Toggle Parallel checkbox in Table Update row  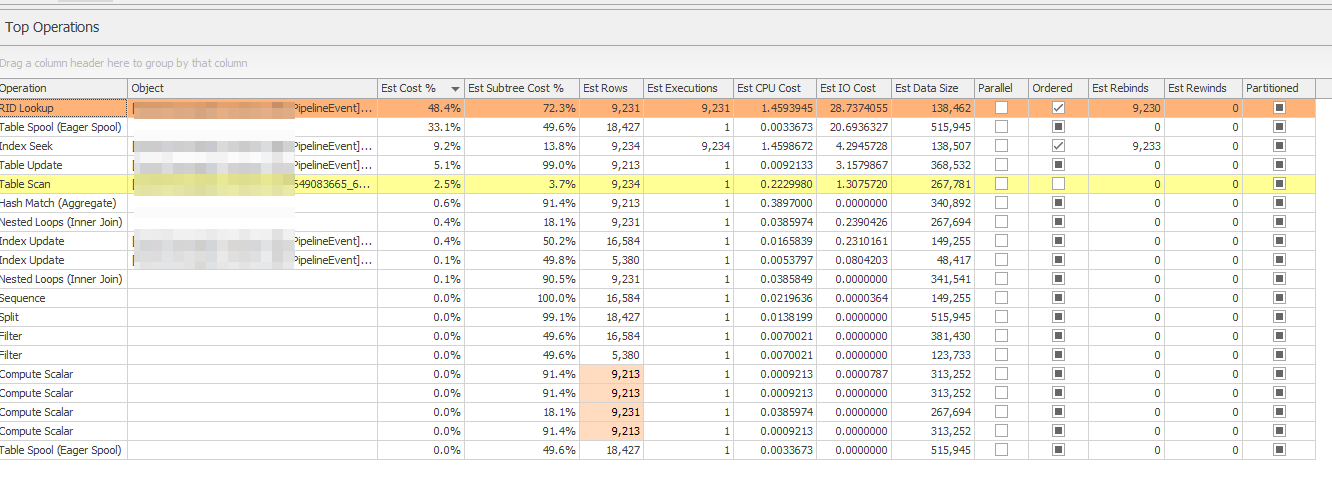[x=1001, y=165]
